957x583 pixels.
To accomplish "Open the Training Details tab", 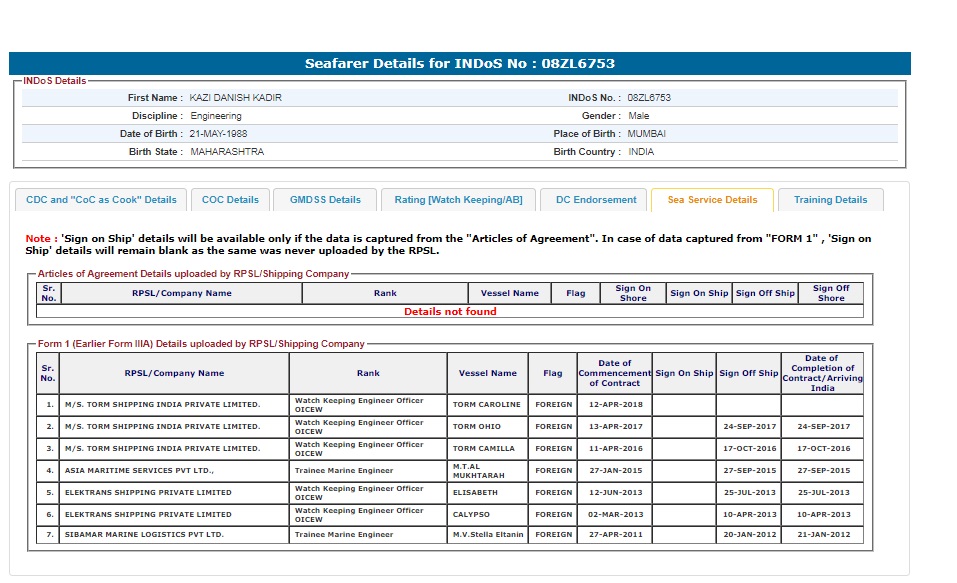I will [830, 200].
